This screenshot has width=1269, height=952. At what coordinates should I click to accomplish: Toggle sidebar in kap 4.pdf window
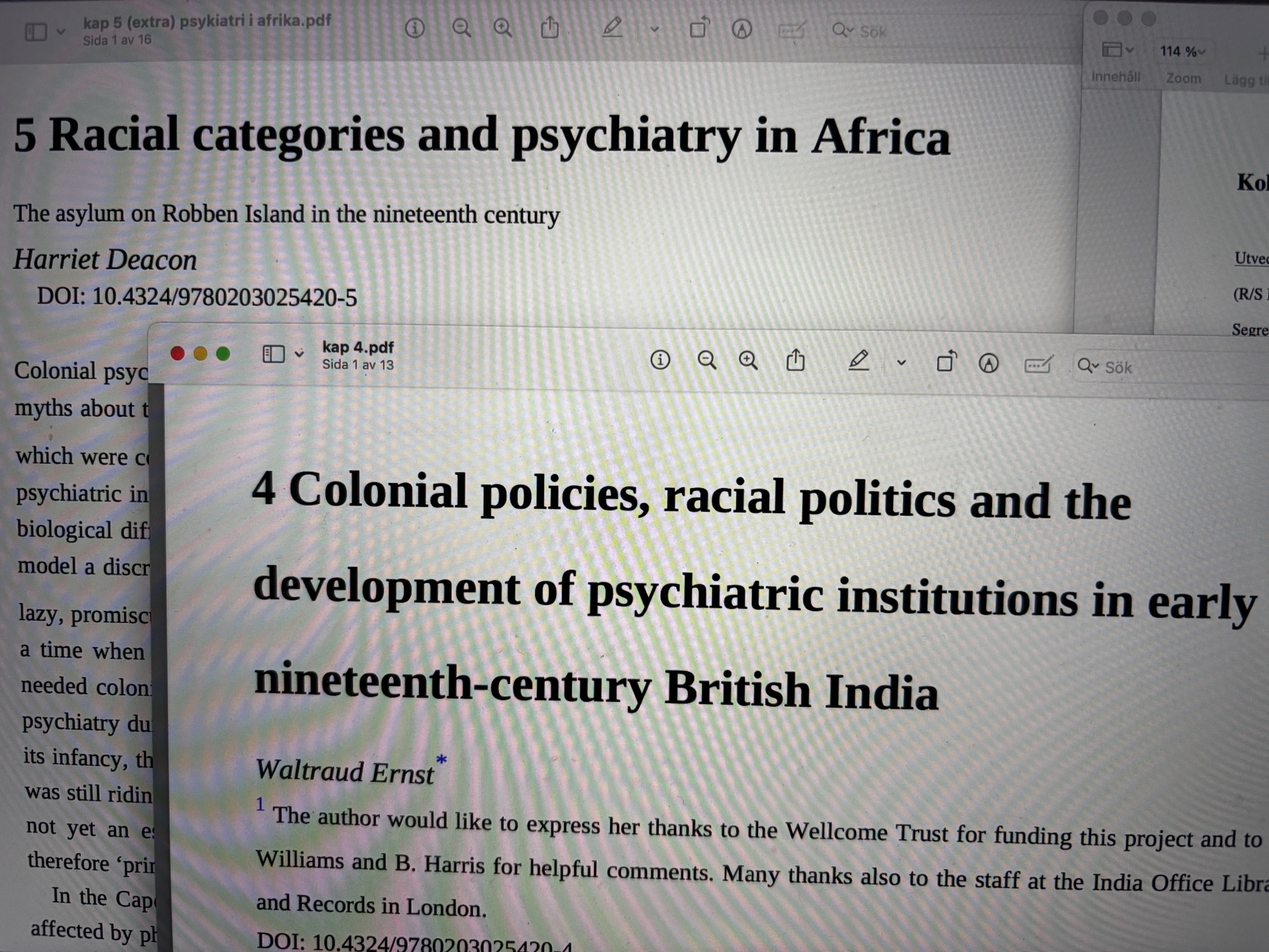[x=274, y=354]
